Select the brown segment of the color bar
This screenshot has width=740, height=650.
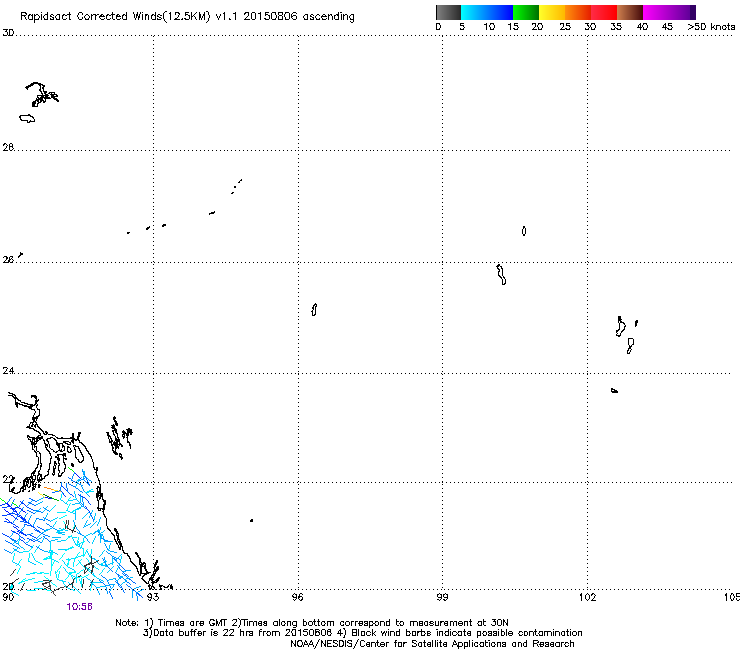(x=630, y=12)
